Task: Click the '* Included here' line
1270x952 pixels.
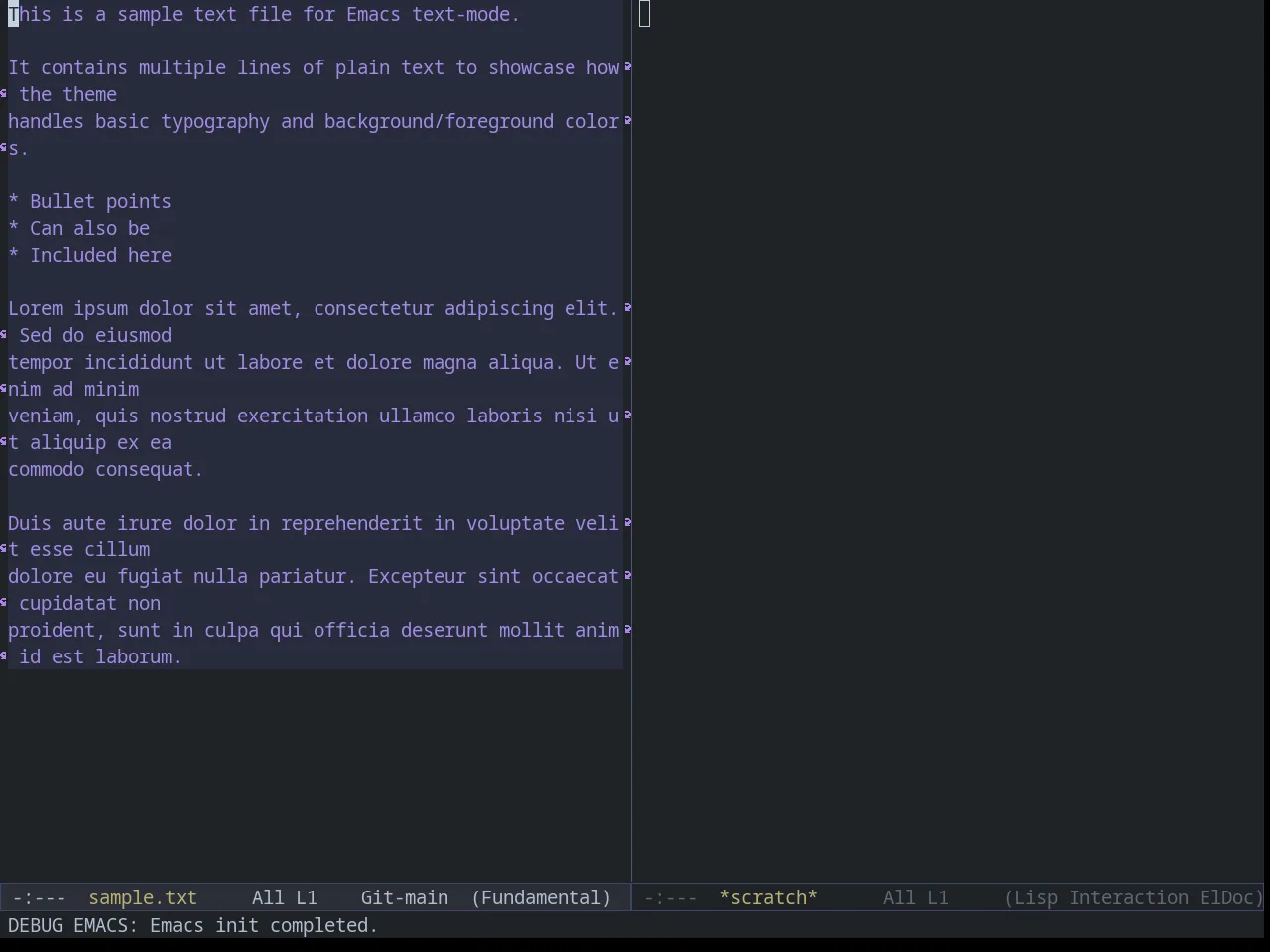Action: 89,255
